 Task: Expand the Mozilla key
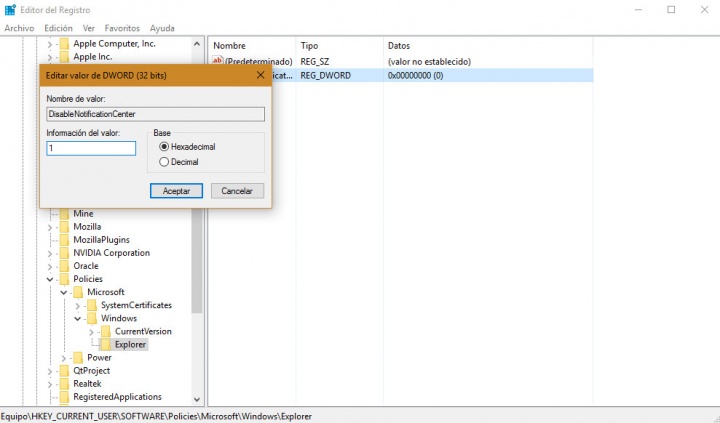[50, 227]
